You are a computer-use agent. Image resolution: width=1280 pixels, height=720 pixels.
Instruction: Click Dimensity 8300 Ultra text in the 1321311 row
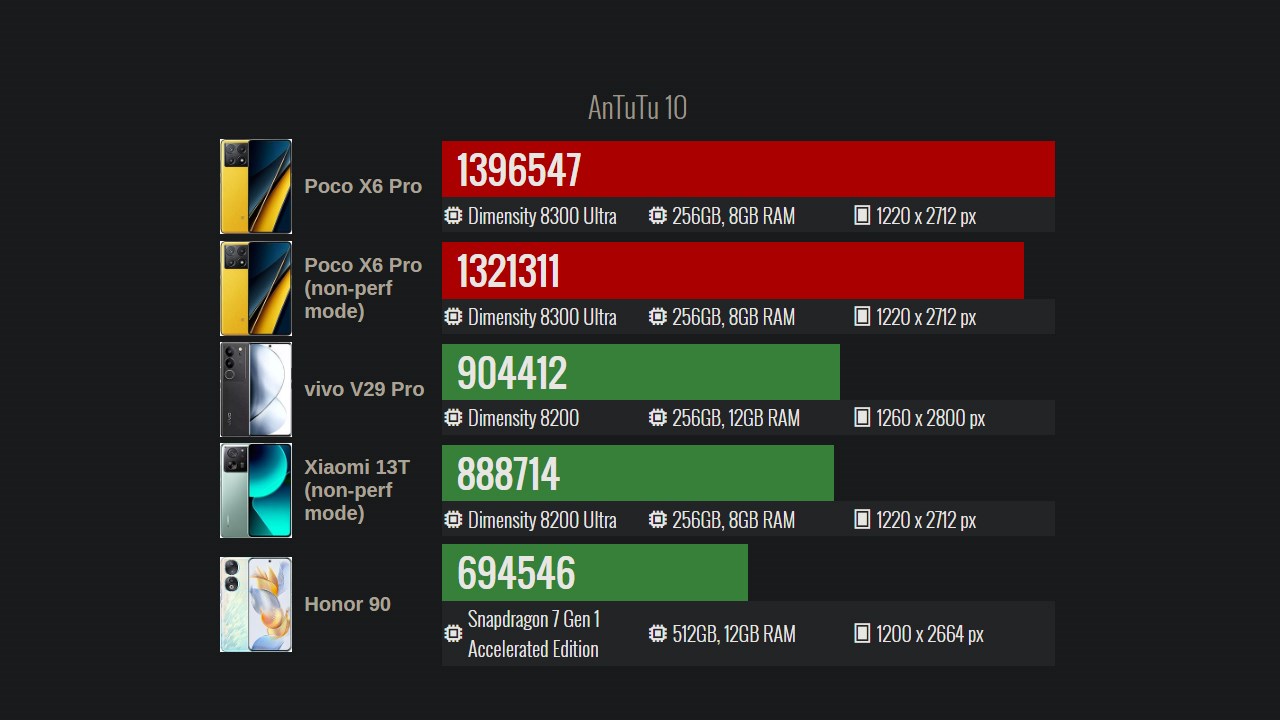542,316
